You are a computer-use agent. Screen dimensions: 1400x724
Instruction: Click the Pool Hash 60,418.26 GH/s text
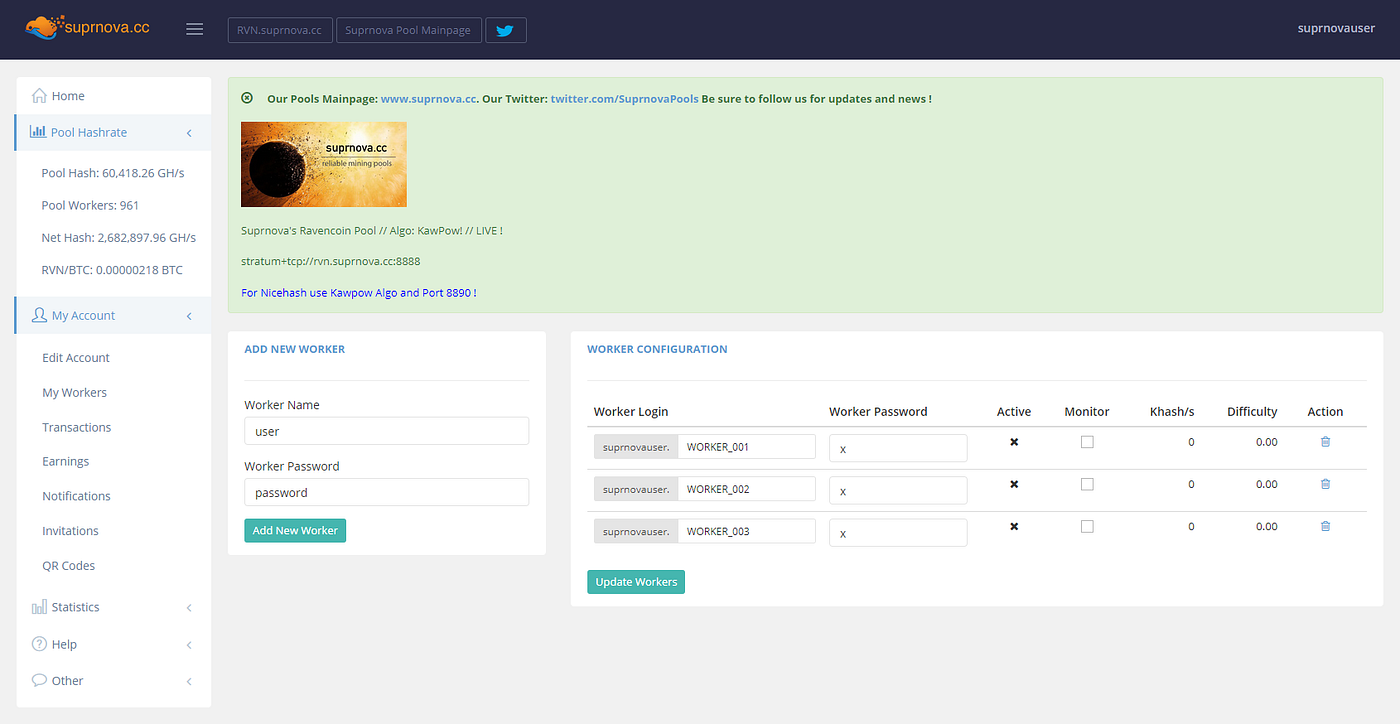tap(113, 173)
